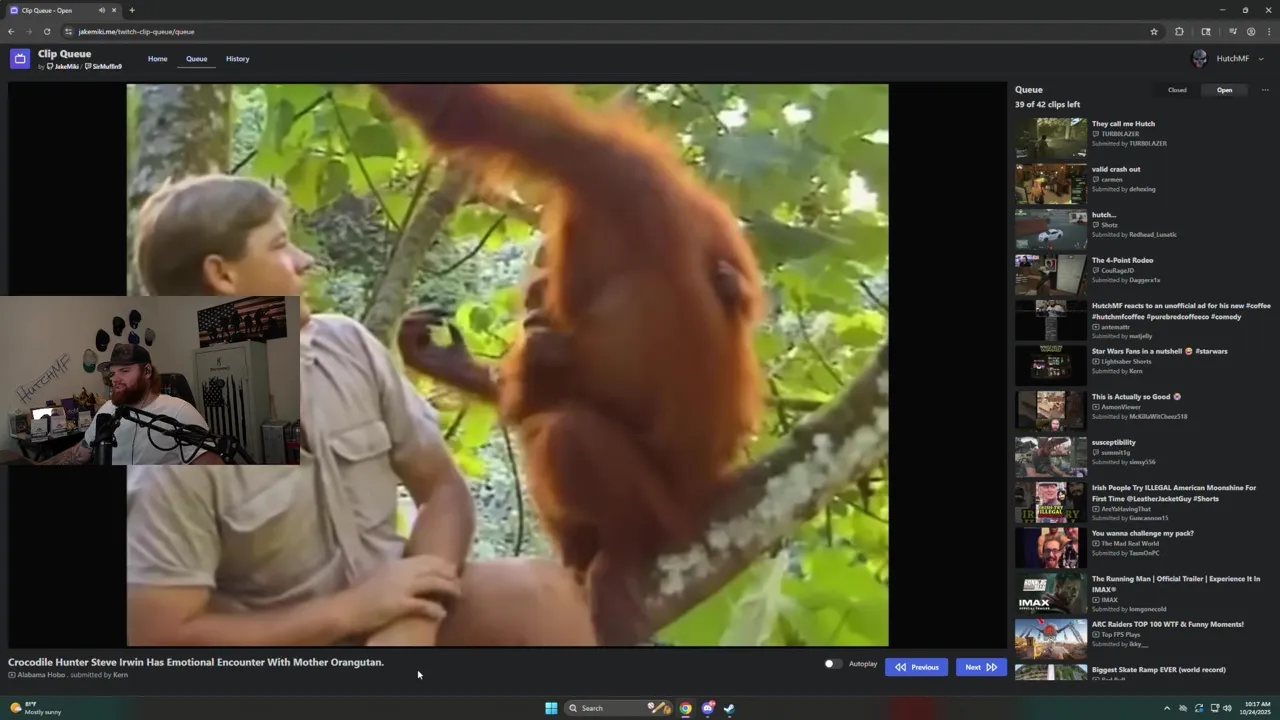The height and width of the screenshot is (720, 1280).
Task: Select the 'valid crash out' clip thumbnail
Action: pos(1051,184)
